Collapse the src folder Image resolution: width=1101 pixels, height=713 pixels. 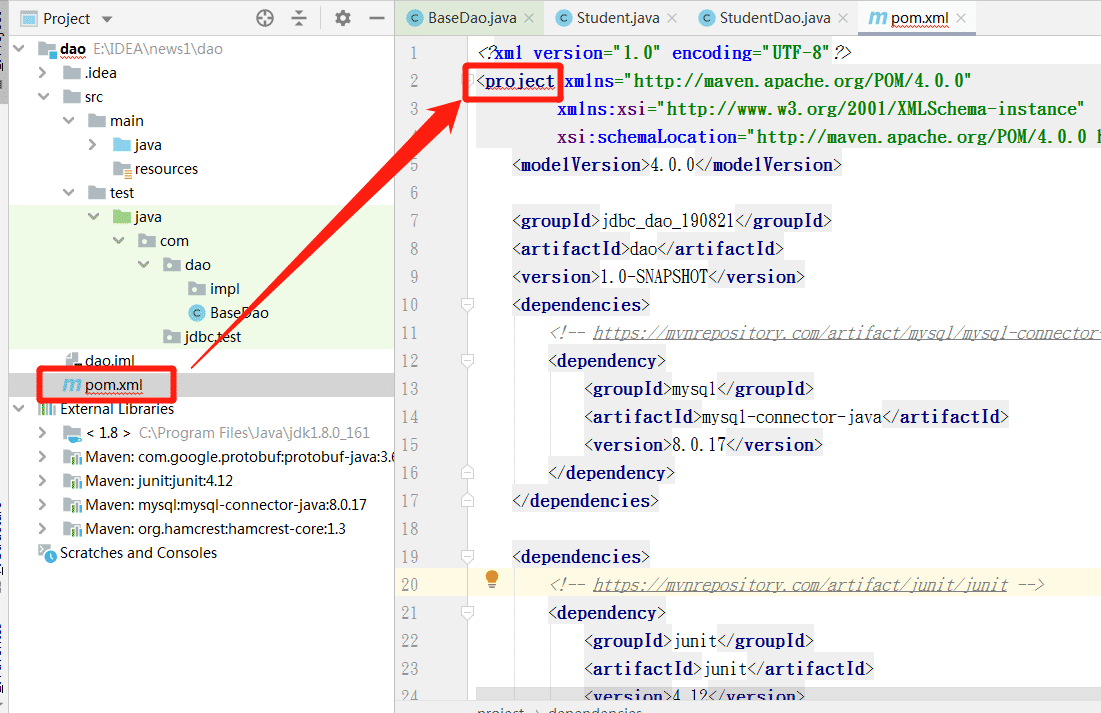tap(44, 96)
